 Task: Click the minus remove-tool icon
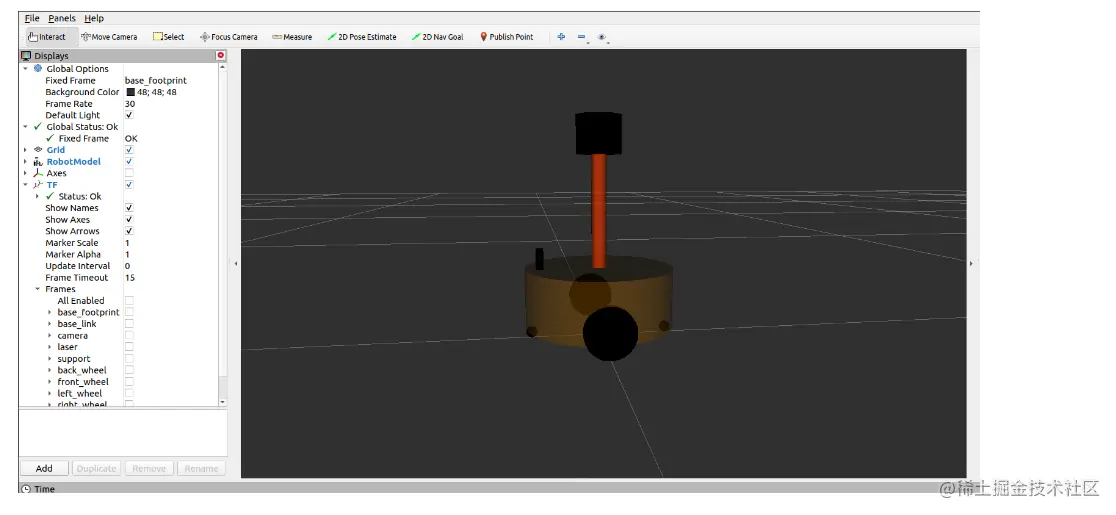click(x=581, y=37)
